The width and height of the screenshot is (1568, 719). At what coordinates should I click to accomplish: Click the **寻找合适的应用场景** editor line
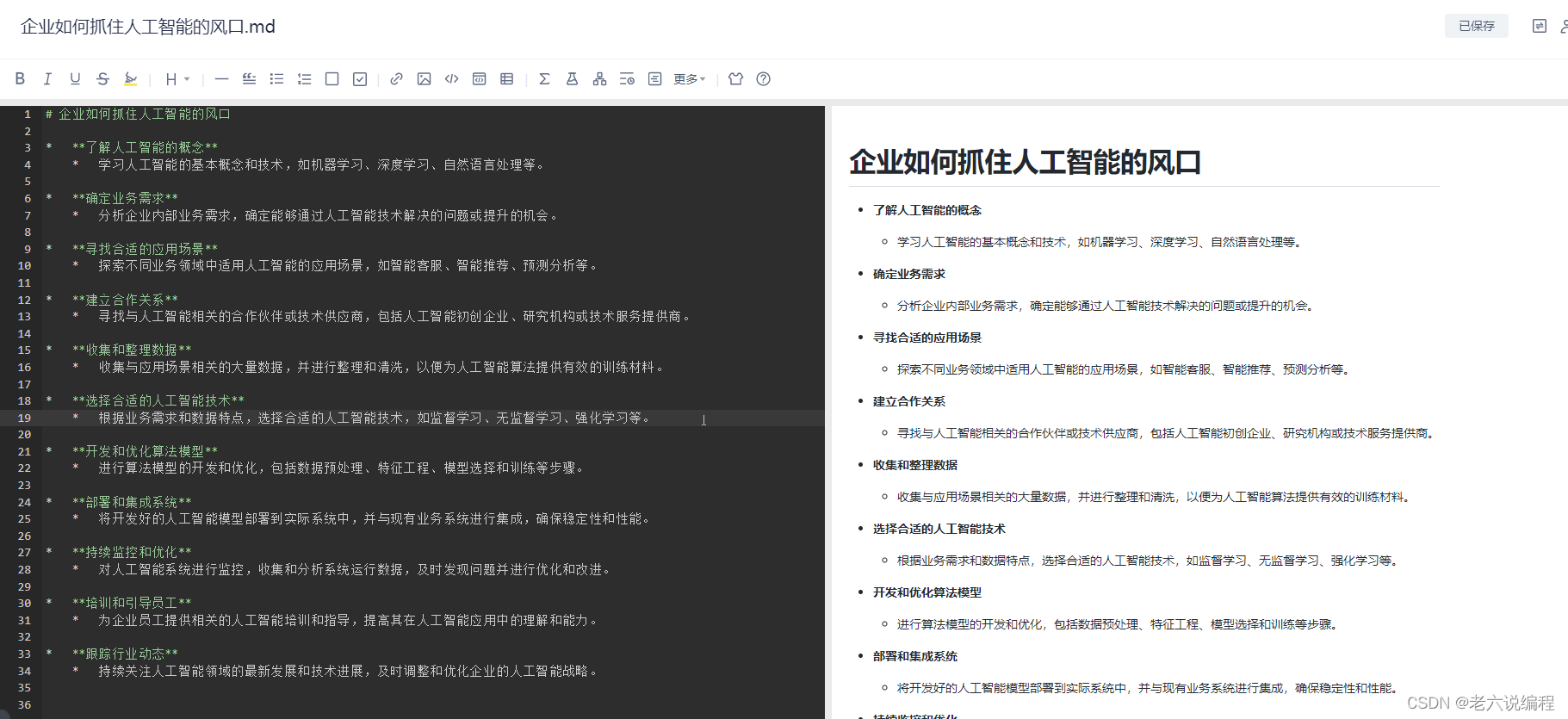pyautogui.click(x=145, y=249)
